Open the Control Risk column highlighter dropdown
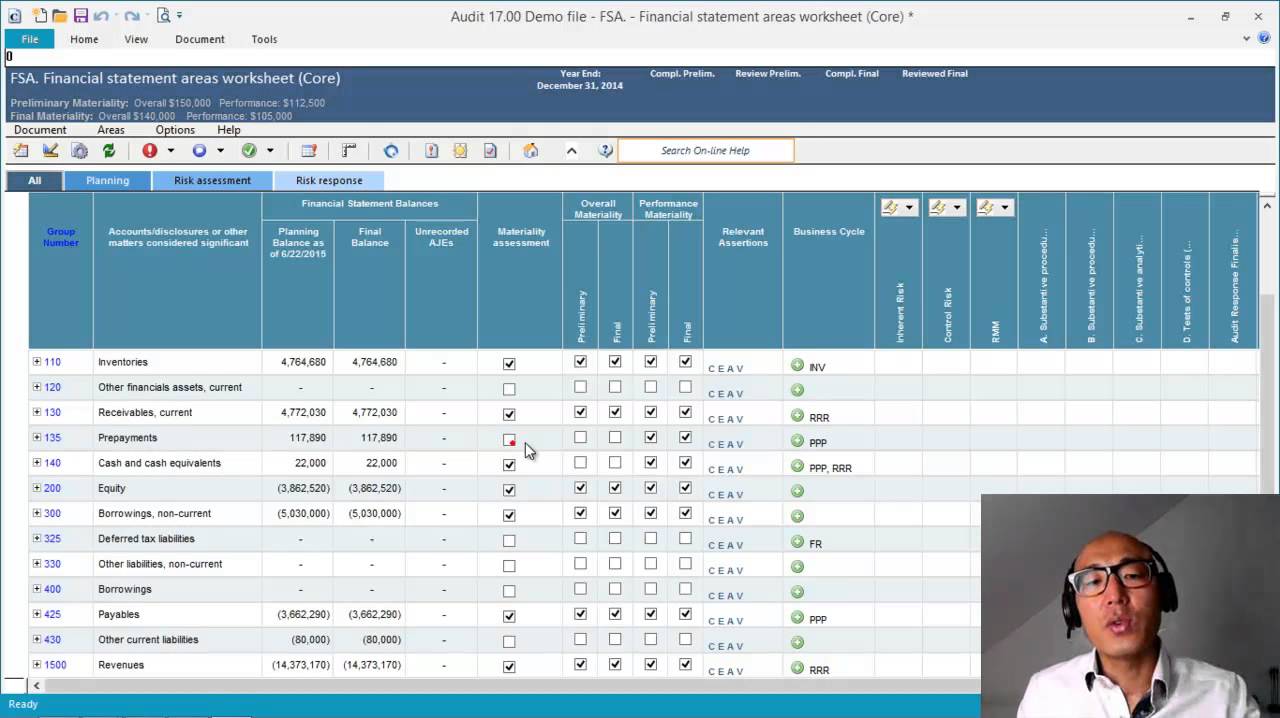 (957, 207)
